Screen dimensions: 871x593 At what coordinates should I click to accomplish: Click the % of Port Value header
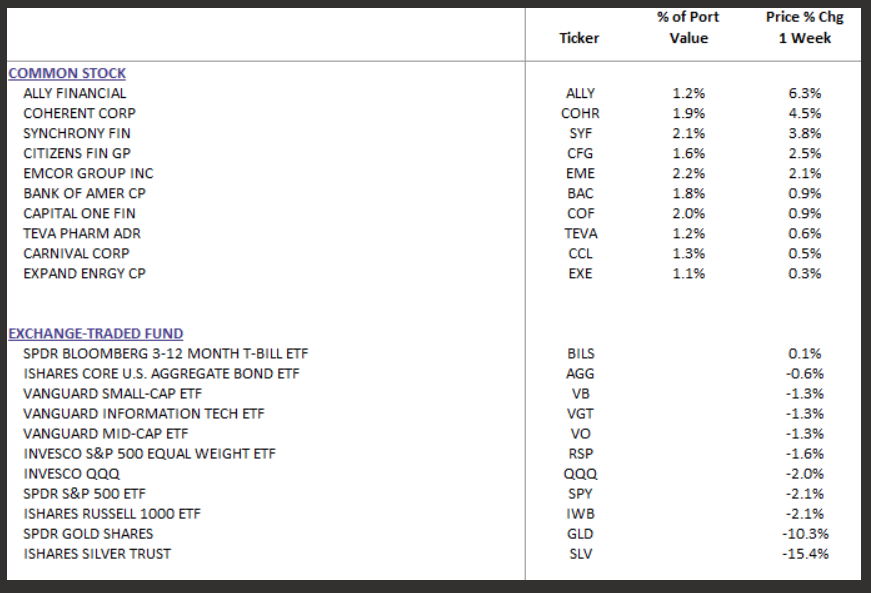(x=689, y=28)
